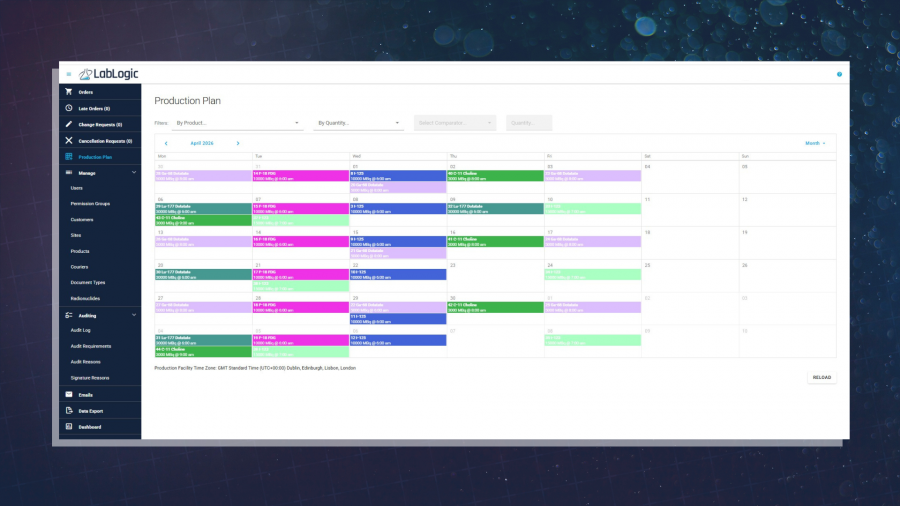The width and height of the screenshot is (900, 506).
Task: Click the disabled Quantity input field
Action: pos(528,123)
